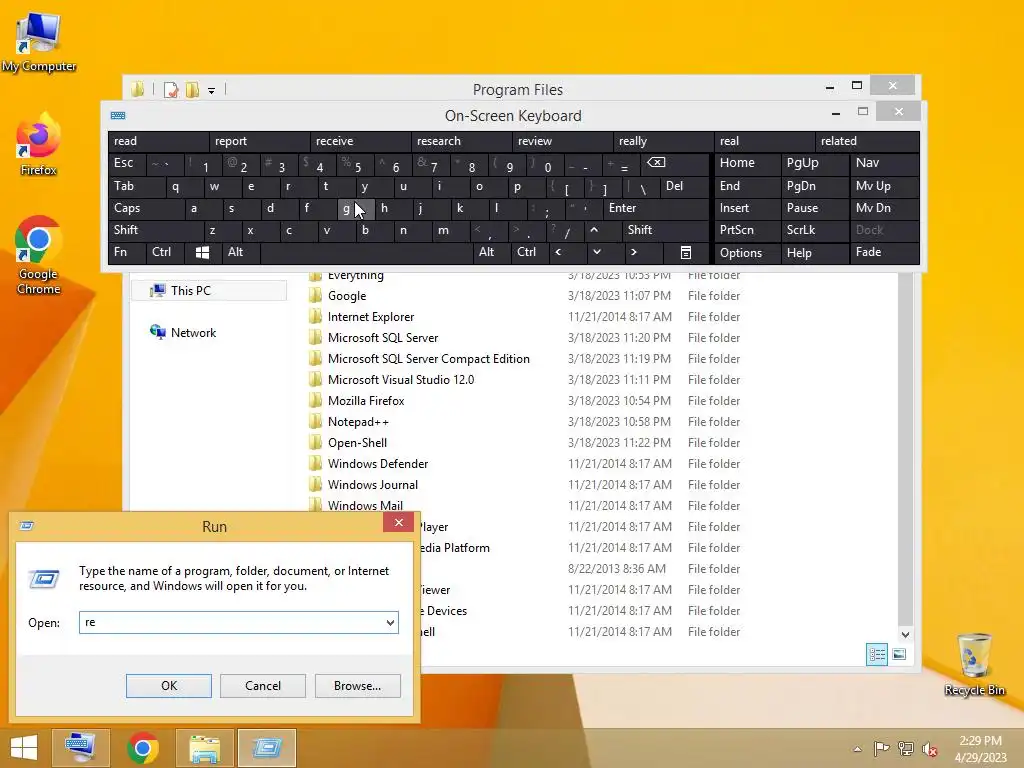Launch Firefox from the desktop icon
This screenshot has height=768, width=1024.
pos(39,144)
